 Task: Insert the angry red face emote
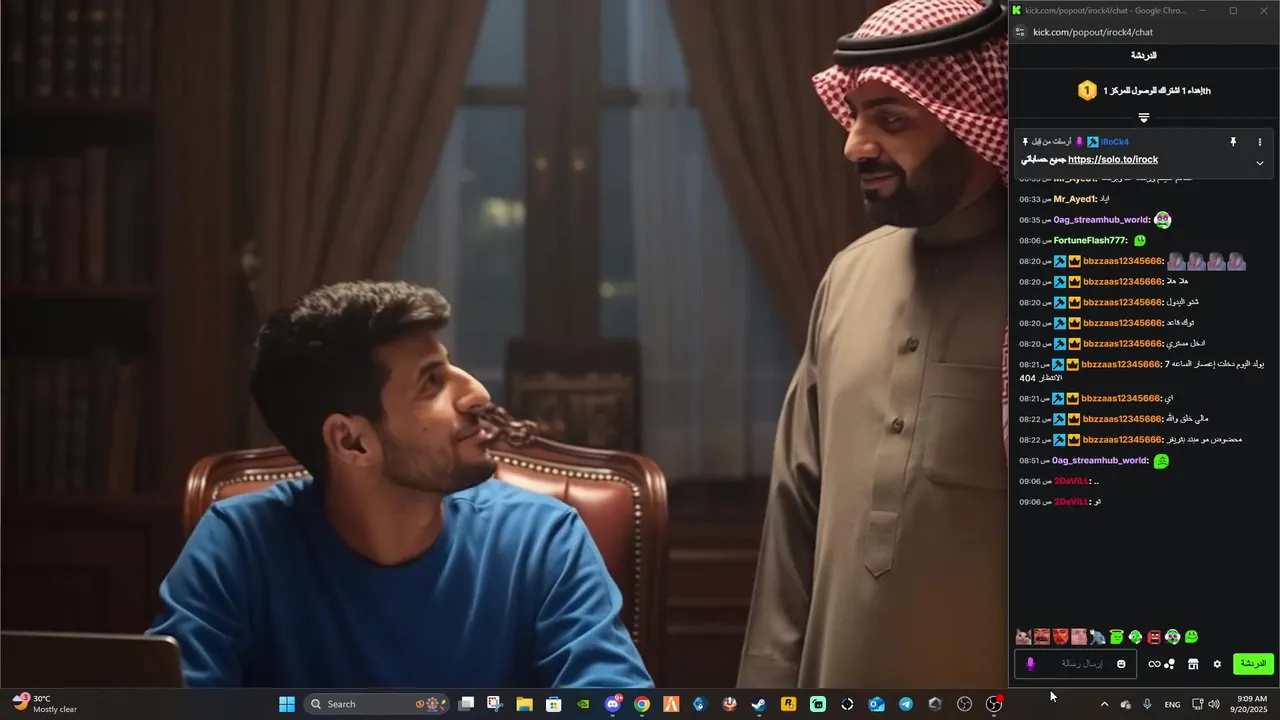pyautogui.click(x=1154, y=636)
